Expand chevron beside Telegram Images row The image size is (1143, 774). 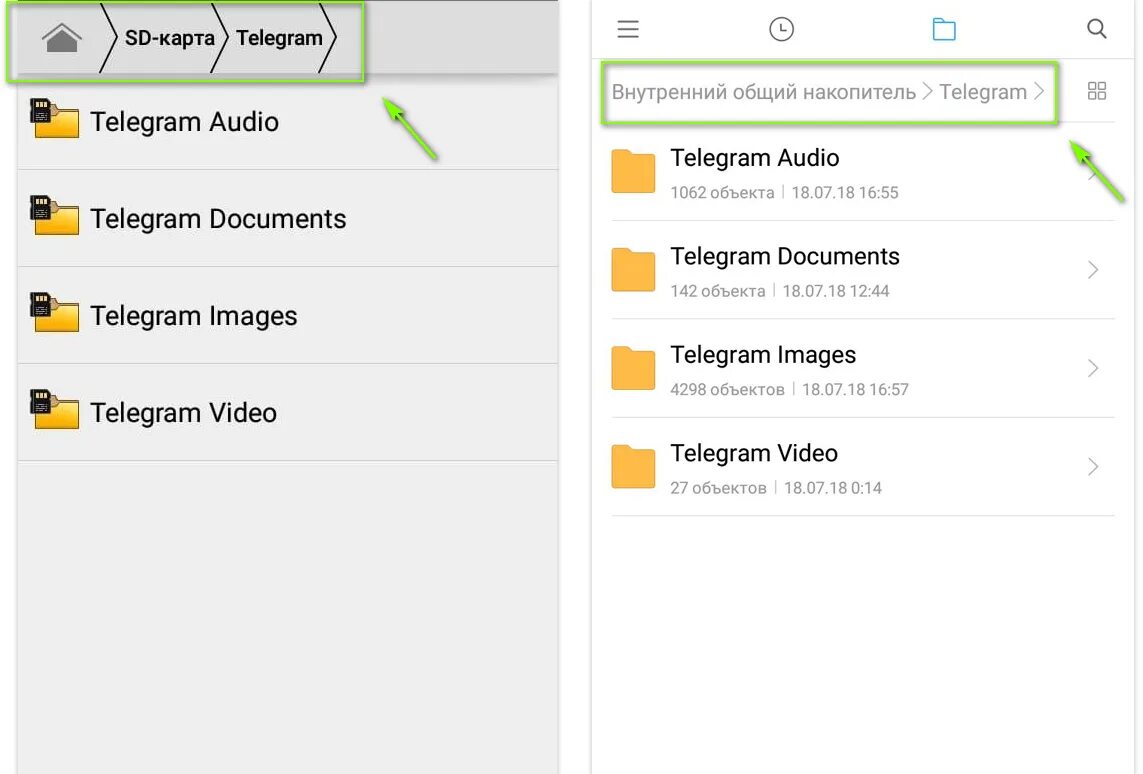tap(1093, 368)
